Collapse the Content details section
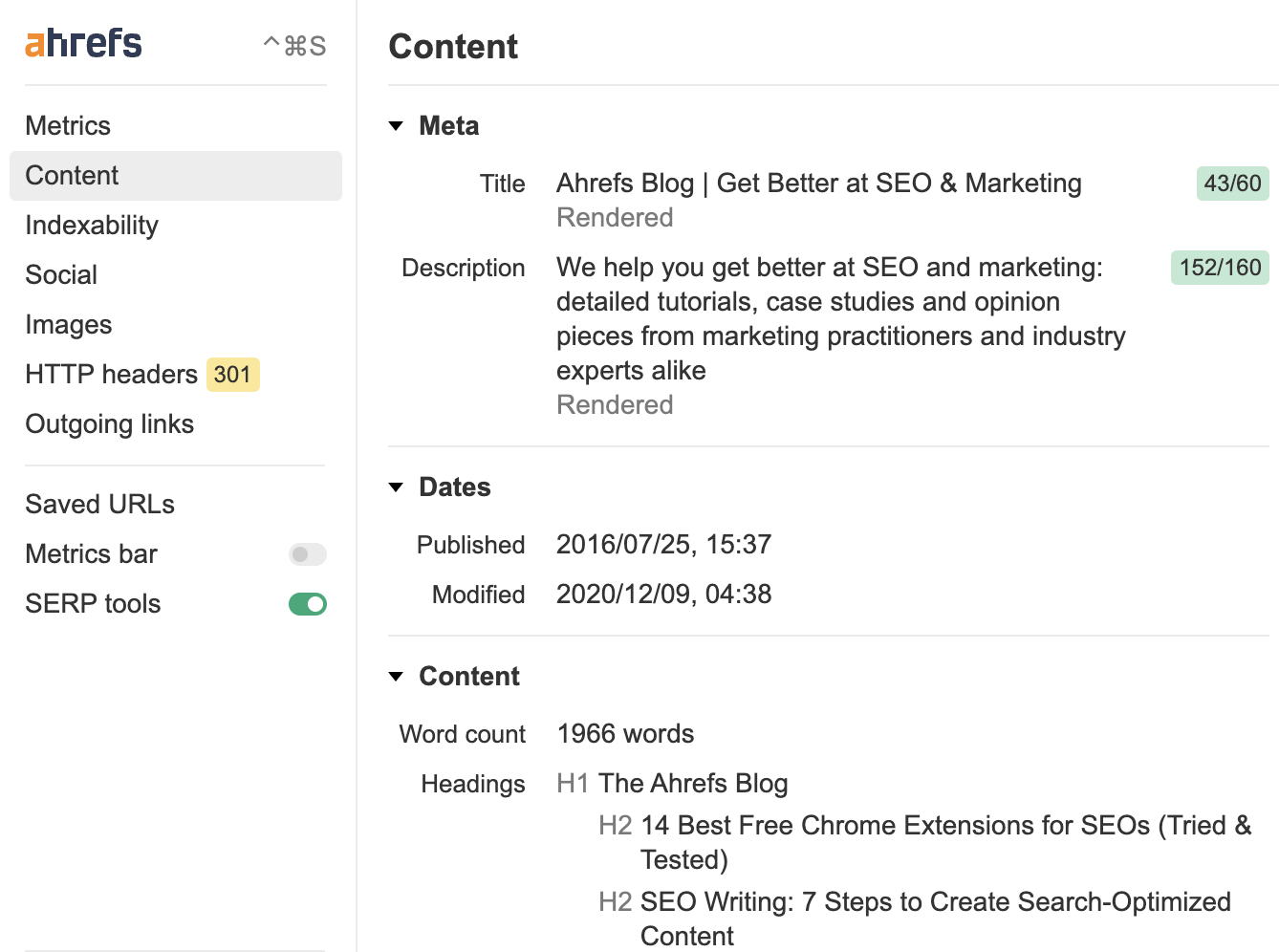The image size is (1279, 952). pos(397,676)
